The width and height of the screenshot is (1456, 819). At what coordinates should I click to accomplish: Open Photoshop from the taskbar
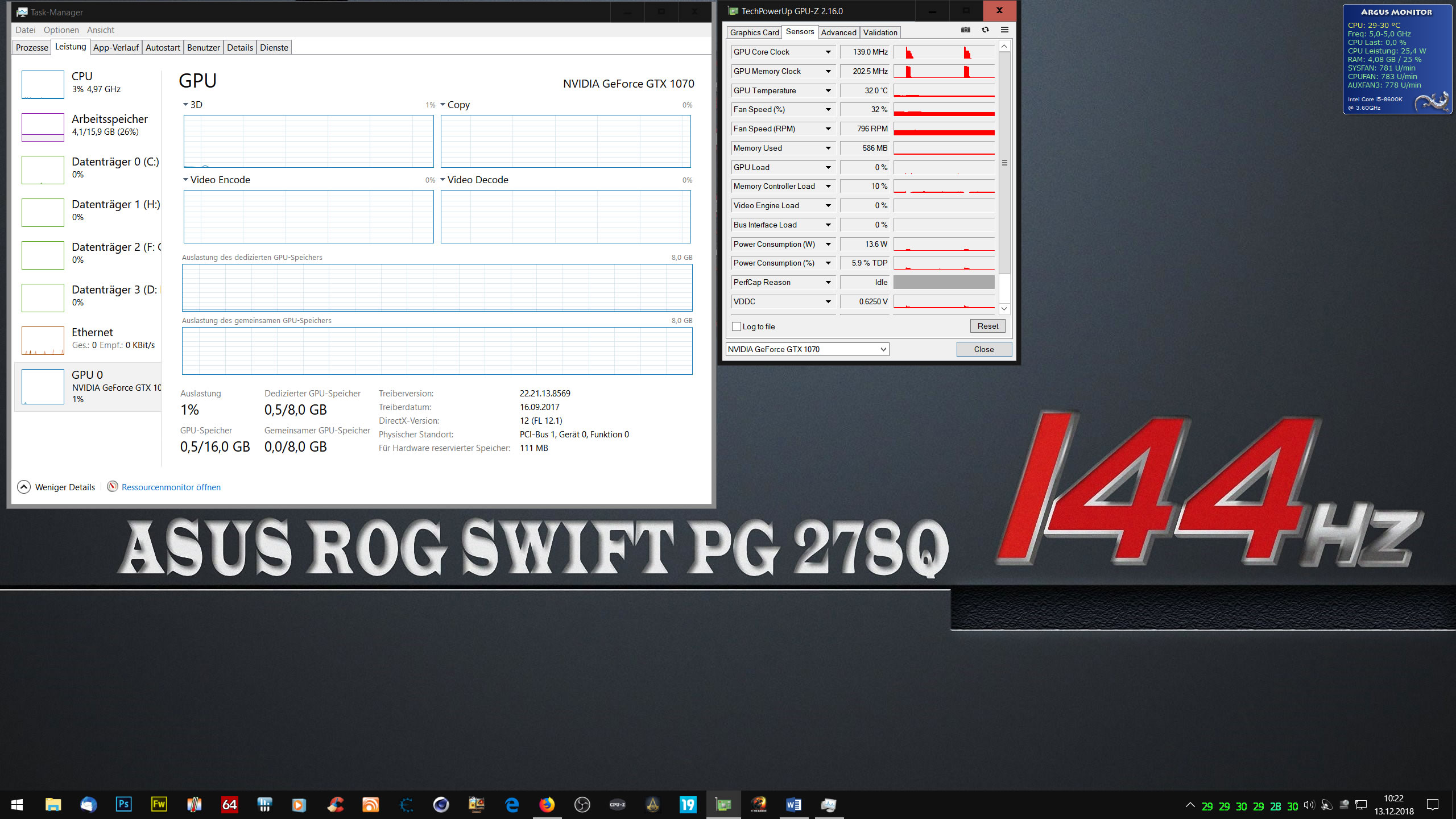coord(123,804)
